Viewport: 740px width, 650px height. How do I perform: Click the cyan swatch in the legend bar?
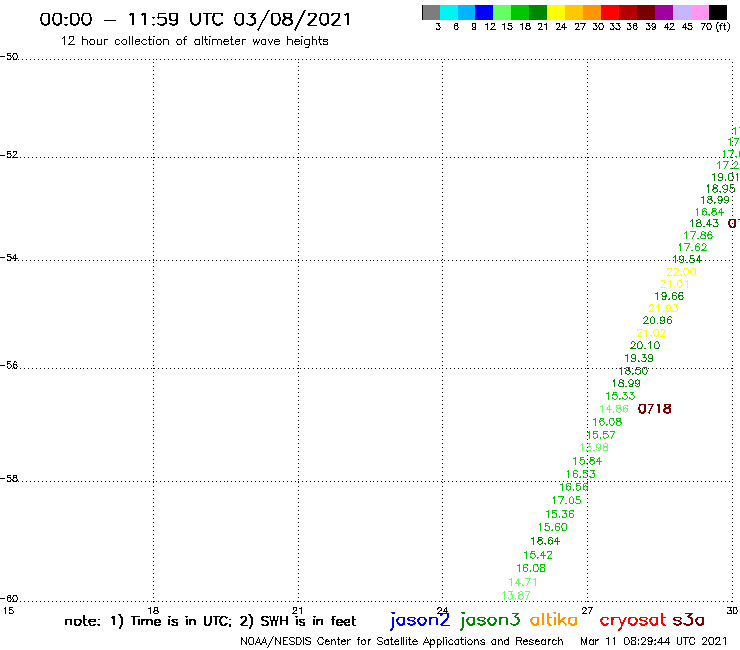pos(449,12)
